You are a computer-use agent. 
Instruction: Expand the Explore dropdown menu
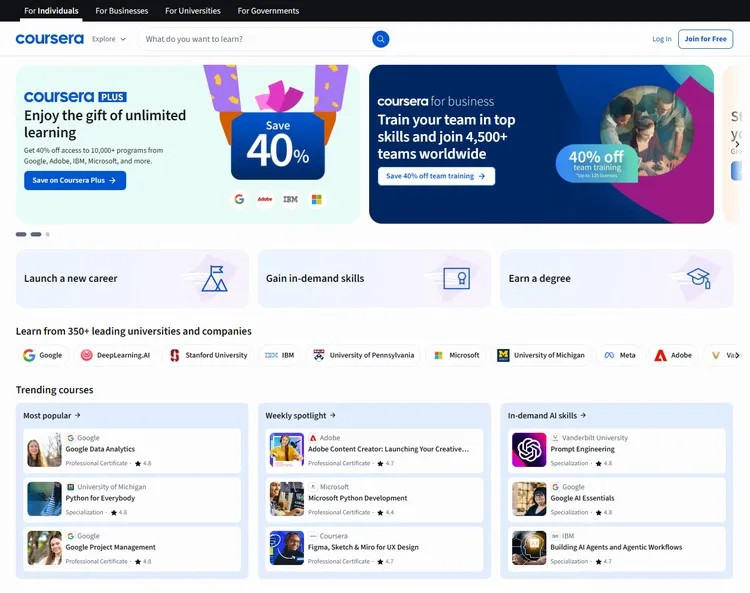pos(109,39)
